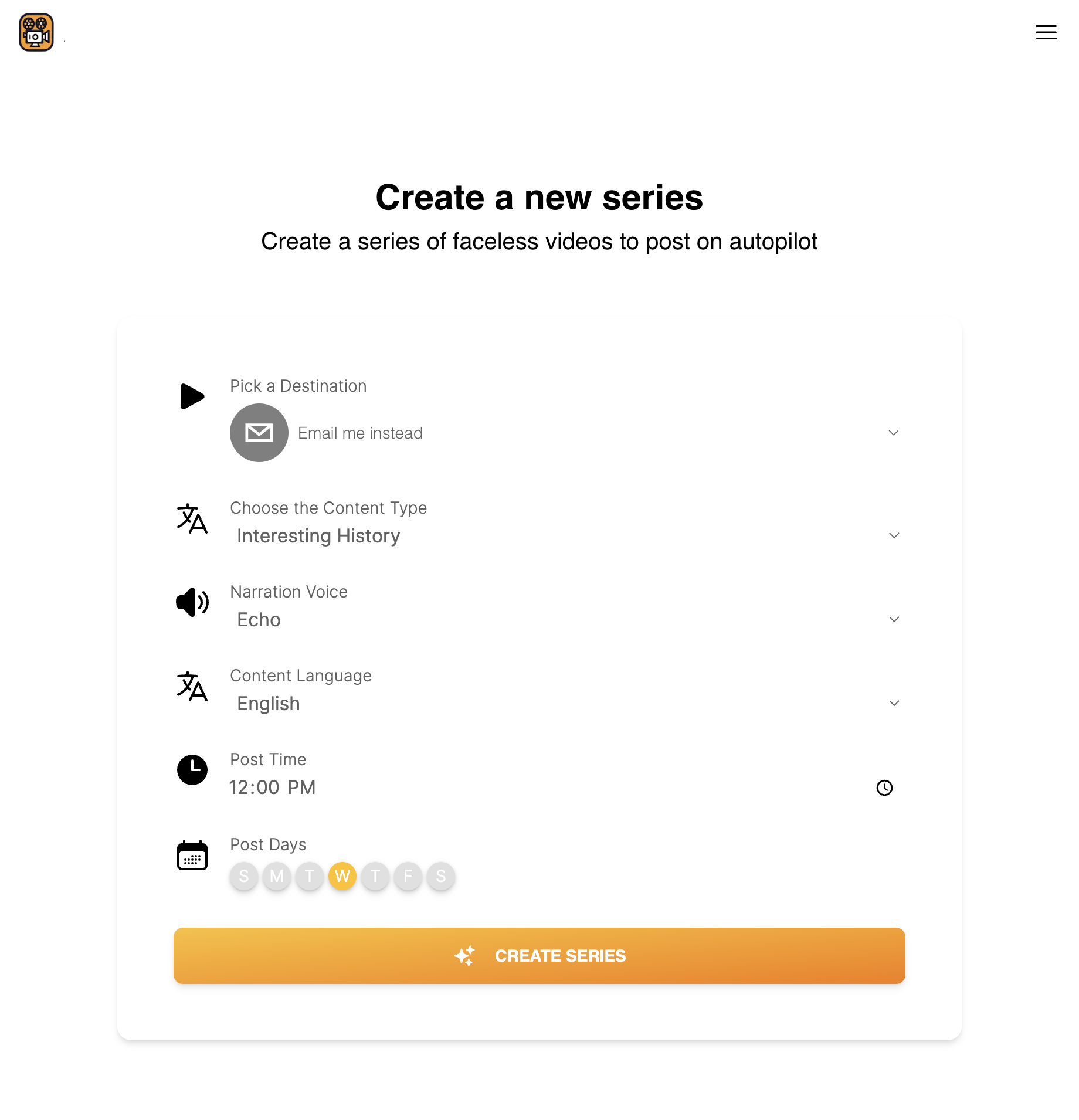Image resolution: width=1079 pixels, height=1120 pixels.
Task: Click the calendar icon beside Post Days
Action: (192, 855)
